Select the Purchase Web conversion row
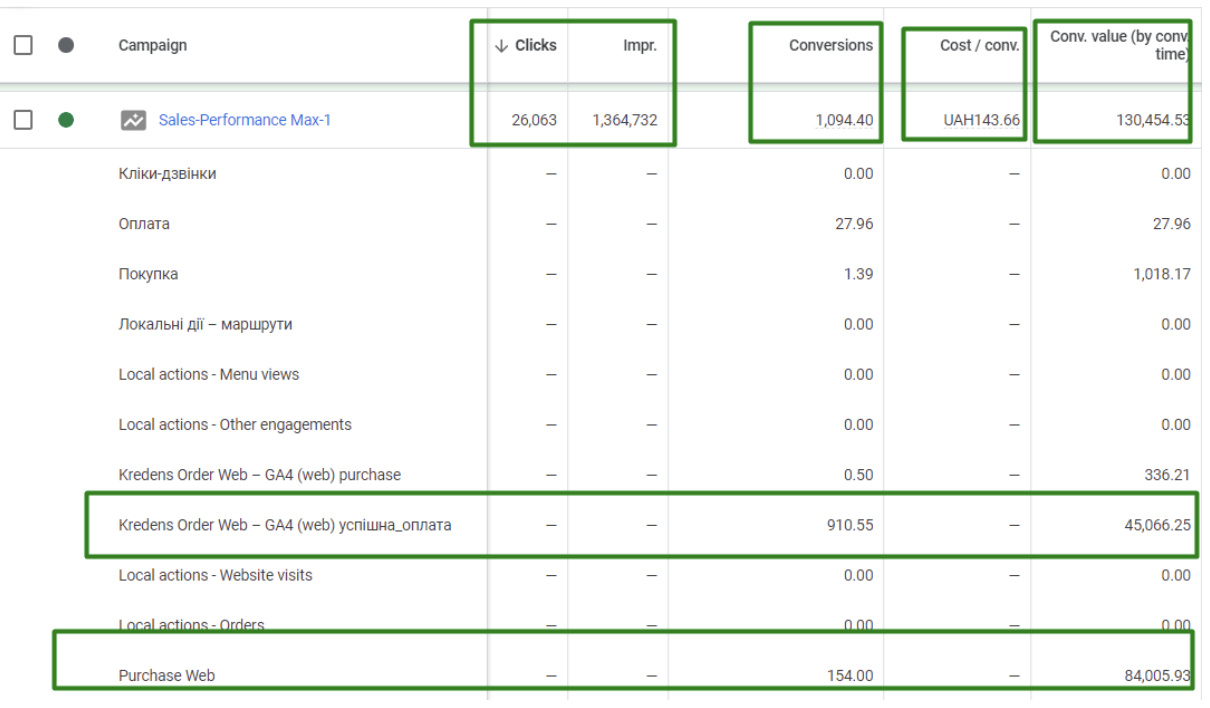Image resolution: width=1210 pixels, height=708 pixels. (166, 676)
